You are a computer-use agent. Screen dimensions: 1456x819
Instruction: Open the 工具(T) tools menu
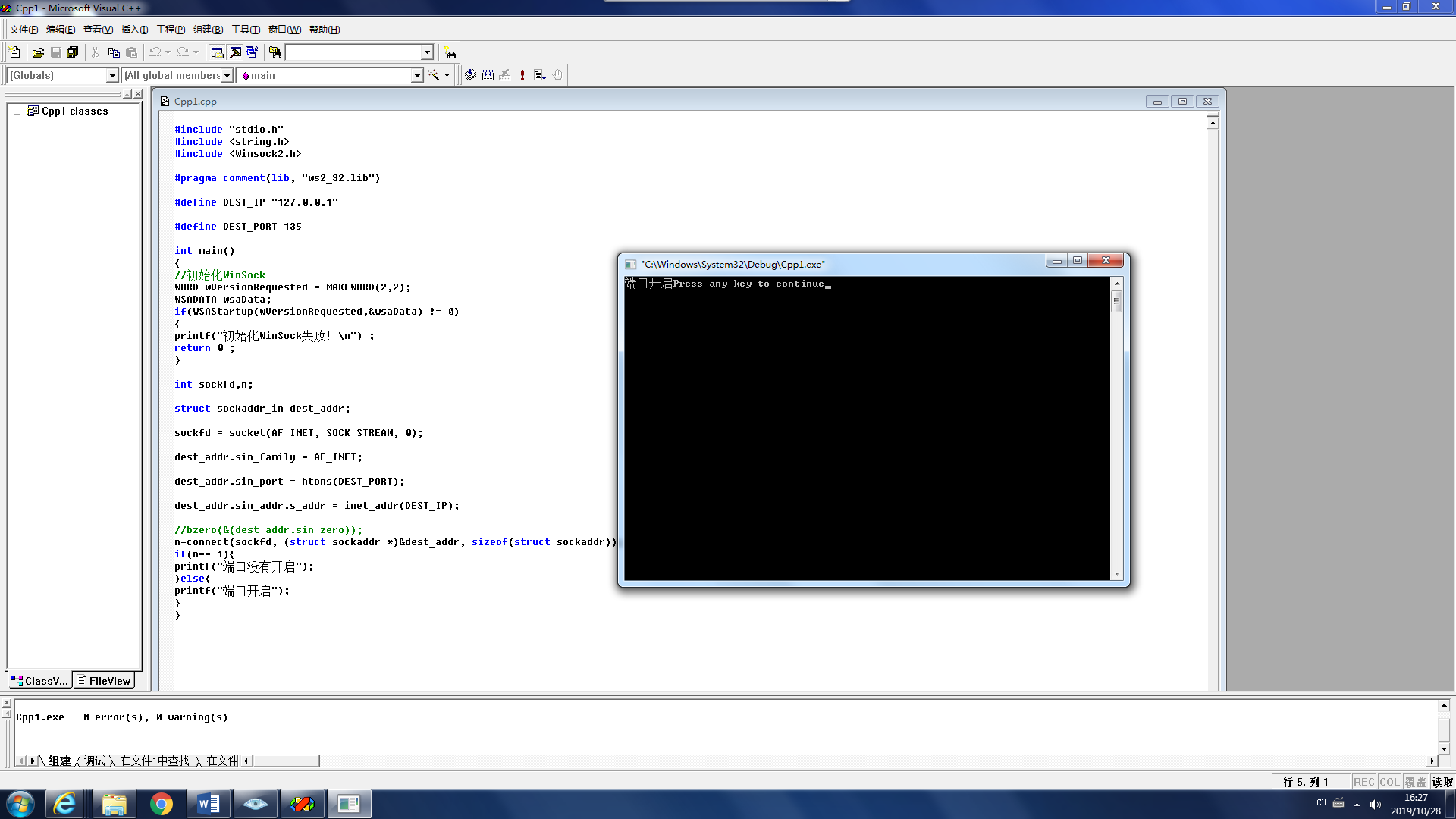[245, 30]
